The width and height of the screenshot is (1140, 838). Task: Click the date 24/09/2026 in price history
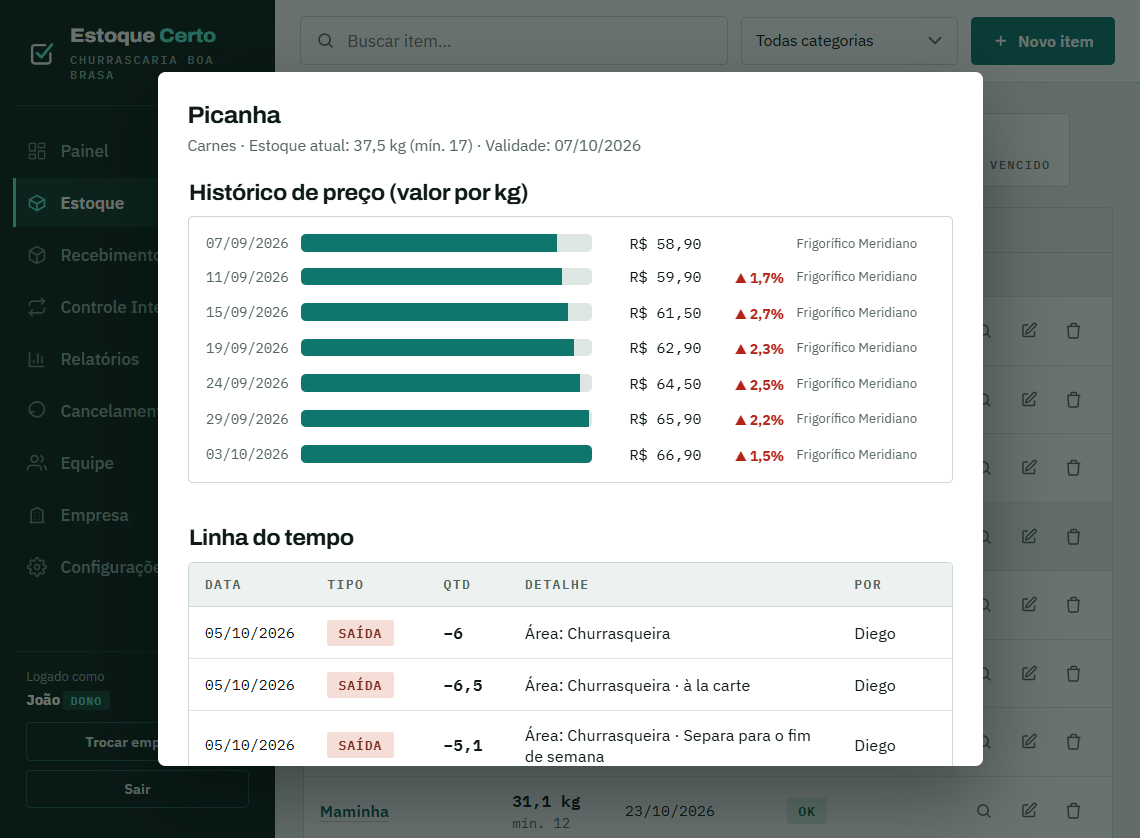(x=247, y=383)
